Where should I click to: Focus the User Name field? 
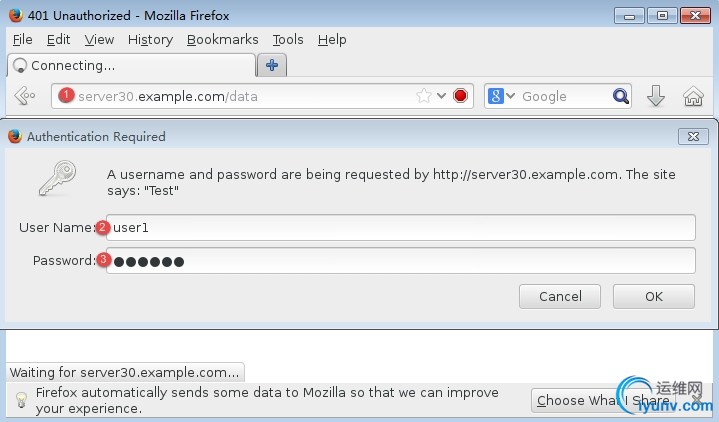coord(400,228)
